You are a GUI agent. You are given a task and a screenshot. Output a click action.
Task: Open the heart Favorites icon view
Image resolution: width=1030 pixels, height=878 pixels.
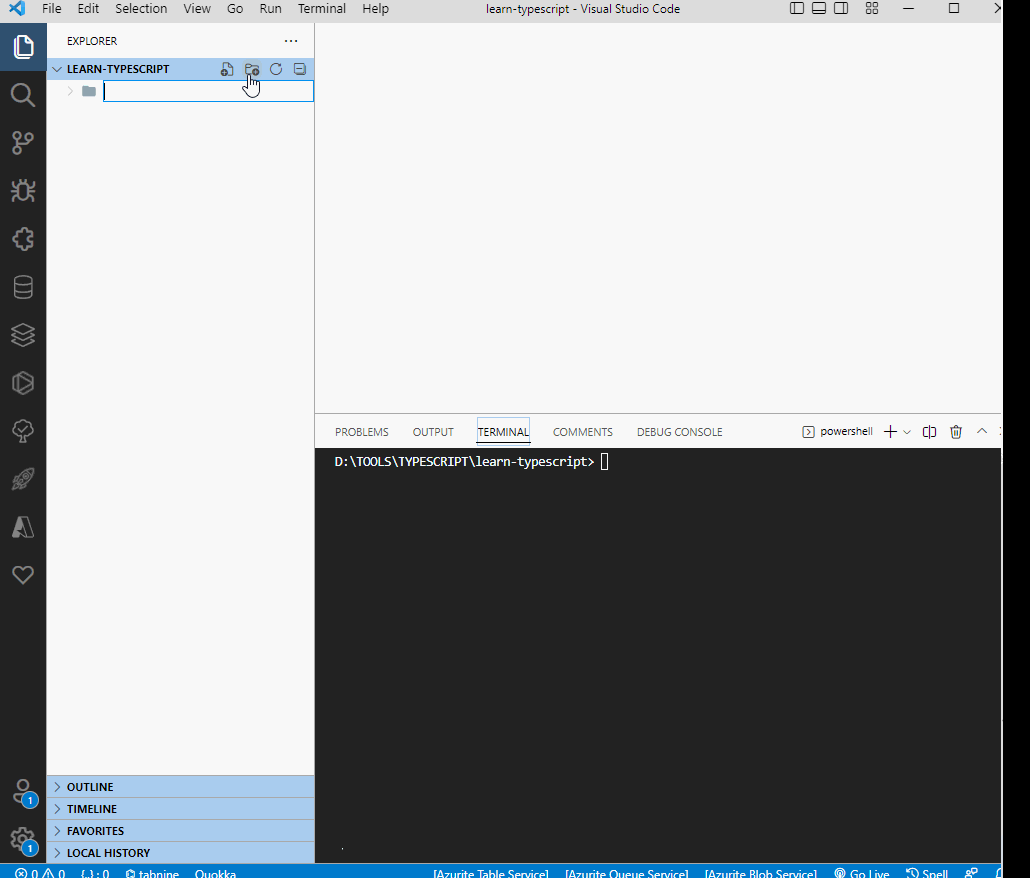click(23, 575)
